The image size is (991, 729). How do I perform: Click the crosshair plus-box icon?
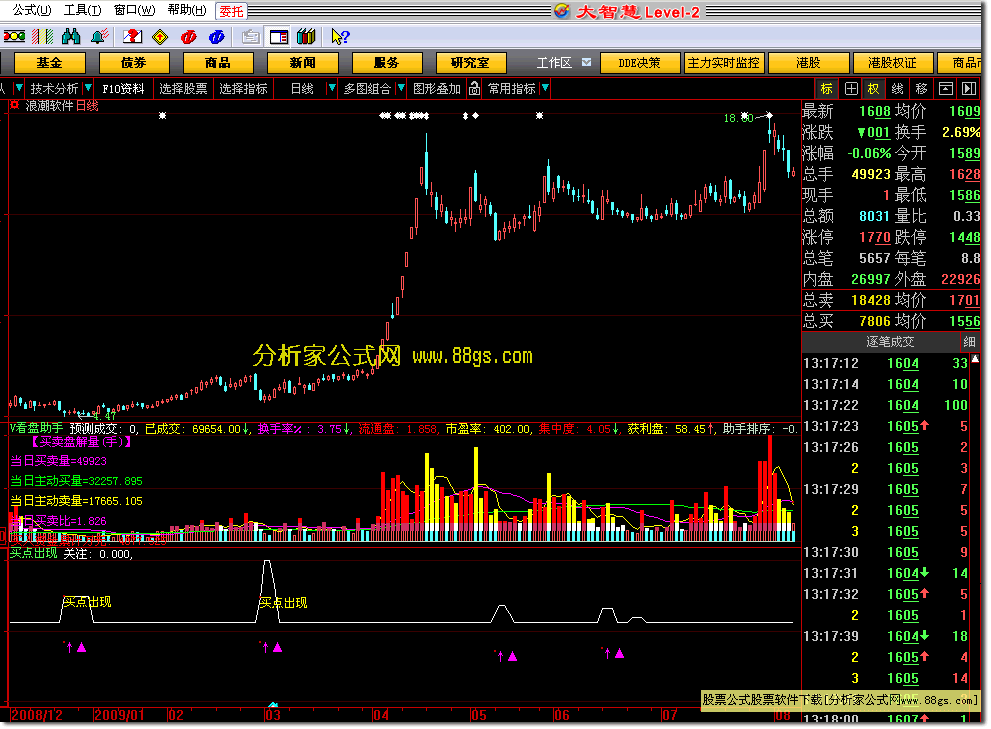point(851,89)
